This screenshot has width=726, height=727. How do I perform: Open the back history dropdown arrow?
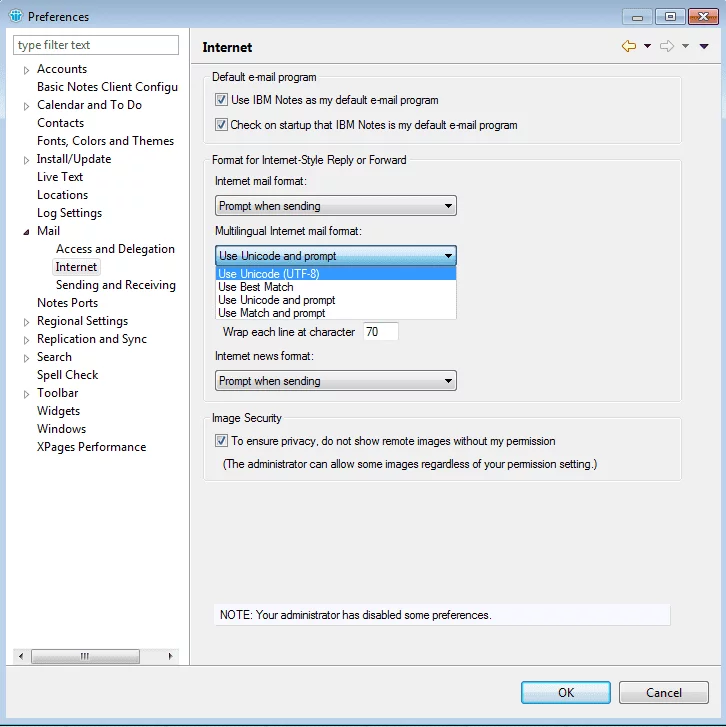(x=647, y=46)
